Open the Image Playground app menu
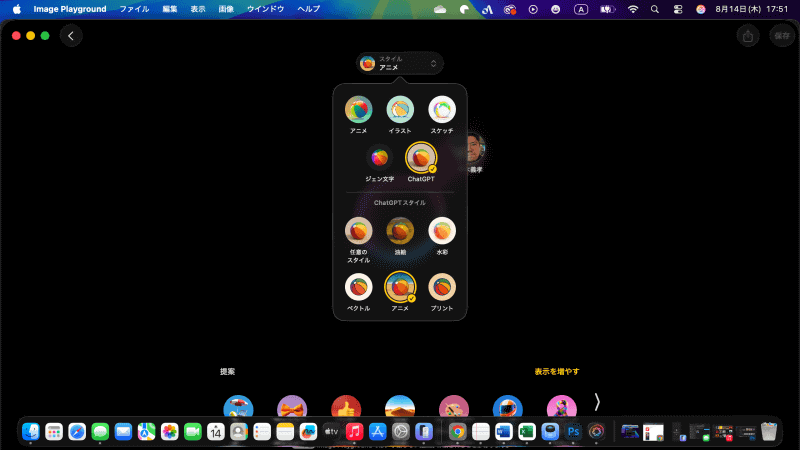Image resolution: width=800 pixels, height=450 pixels. (70, 9)
